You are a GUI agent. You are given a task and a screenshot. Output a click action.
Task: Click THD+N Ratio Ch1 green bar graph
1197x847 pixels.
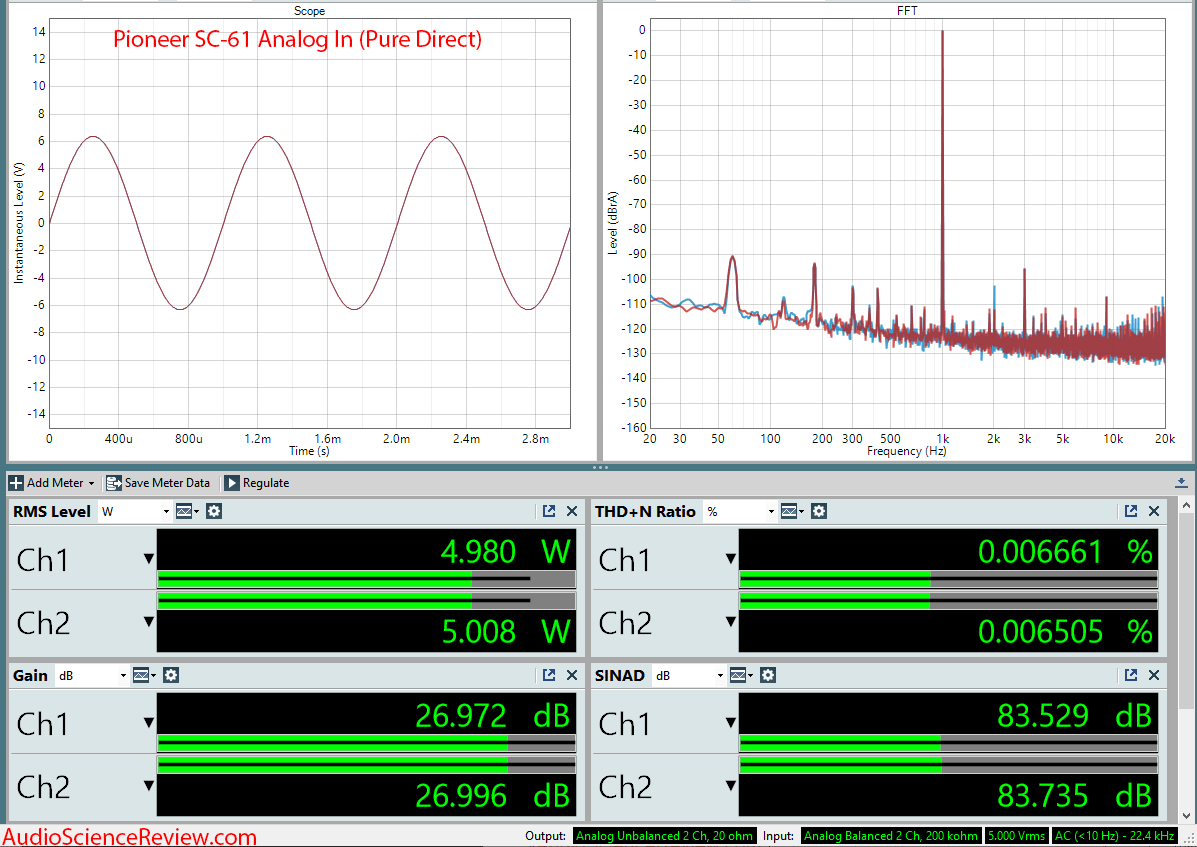tap(948, 579)
